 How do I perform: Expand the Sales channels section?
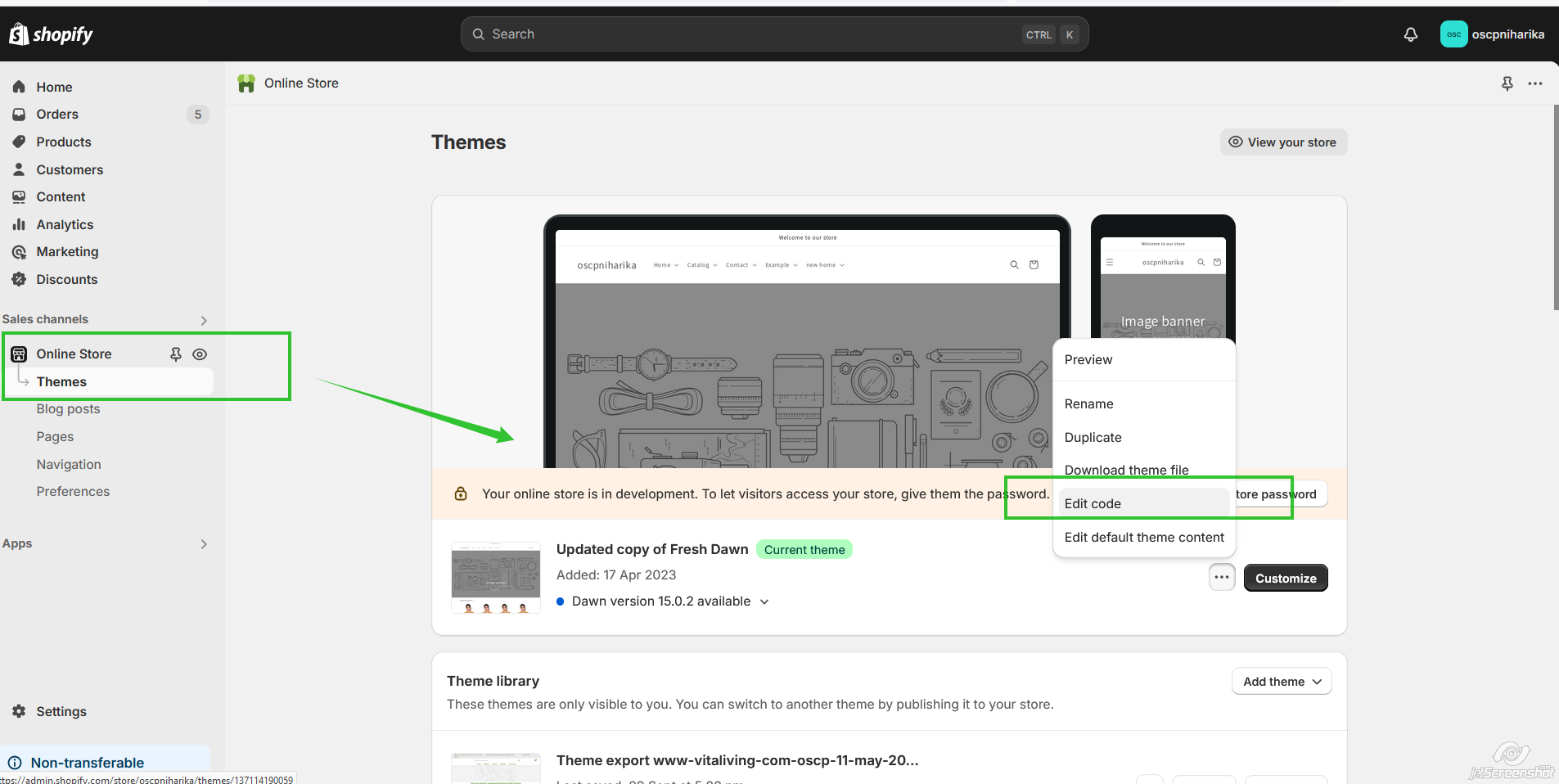(204, 320)
